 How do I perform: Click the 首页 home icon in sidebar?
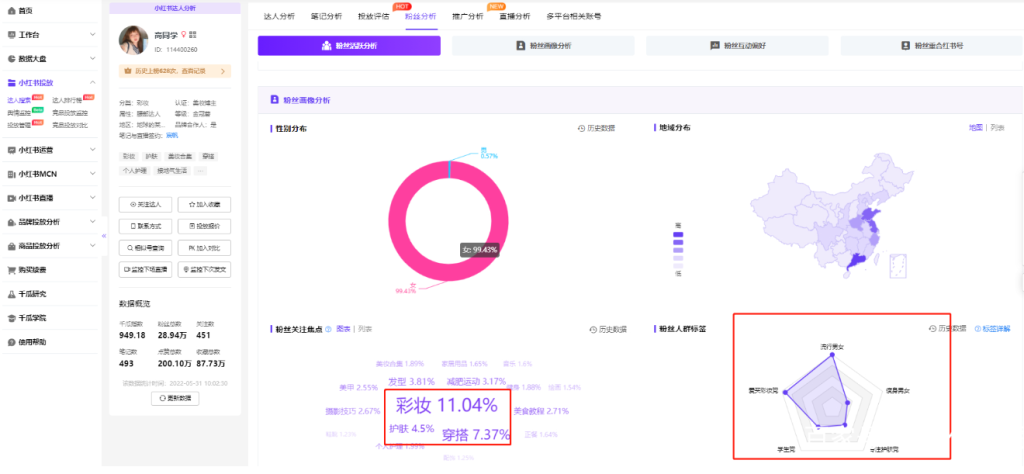click(x=11, y=10)
